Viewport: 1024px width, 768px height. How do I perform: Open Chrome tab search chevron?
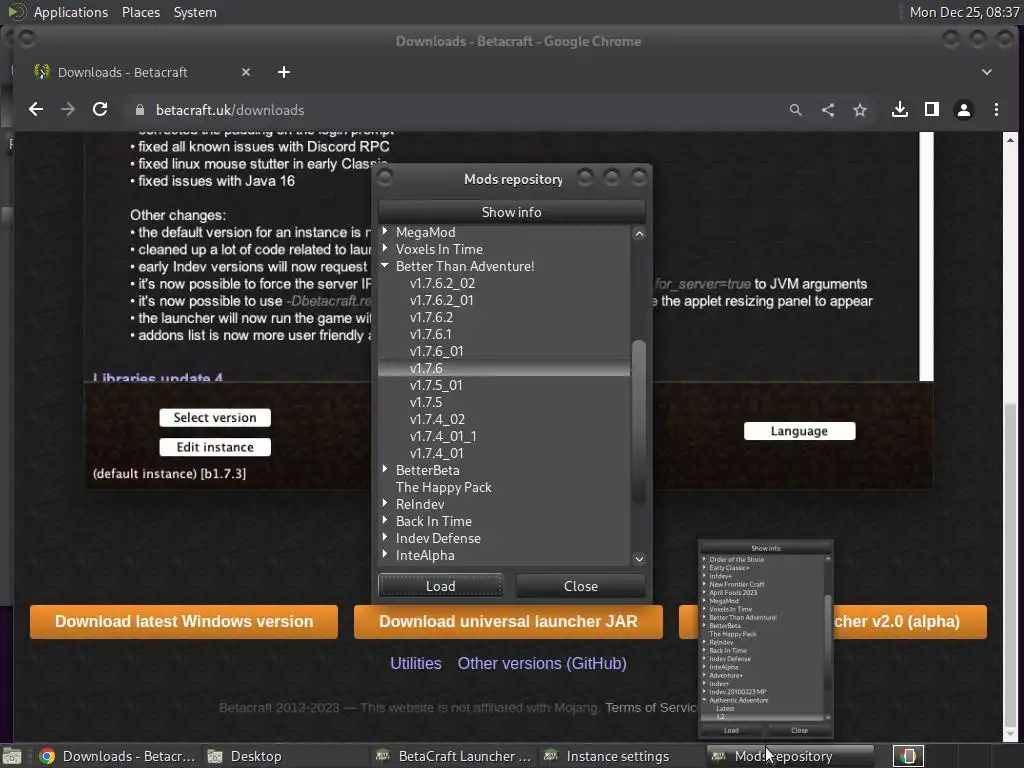pos(987,72)
